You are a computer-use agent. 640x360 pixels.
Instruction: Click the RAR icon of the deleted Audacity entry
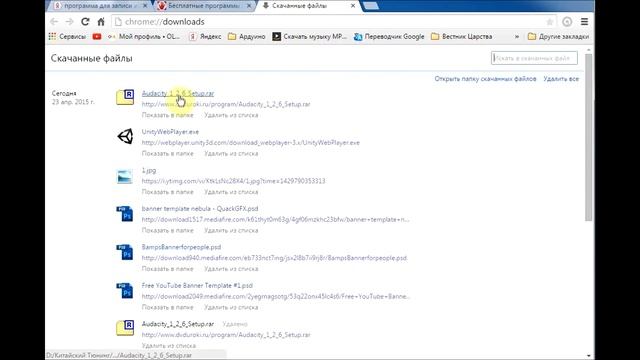pos(125,328)
